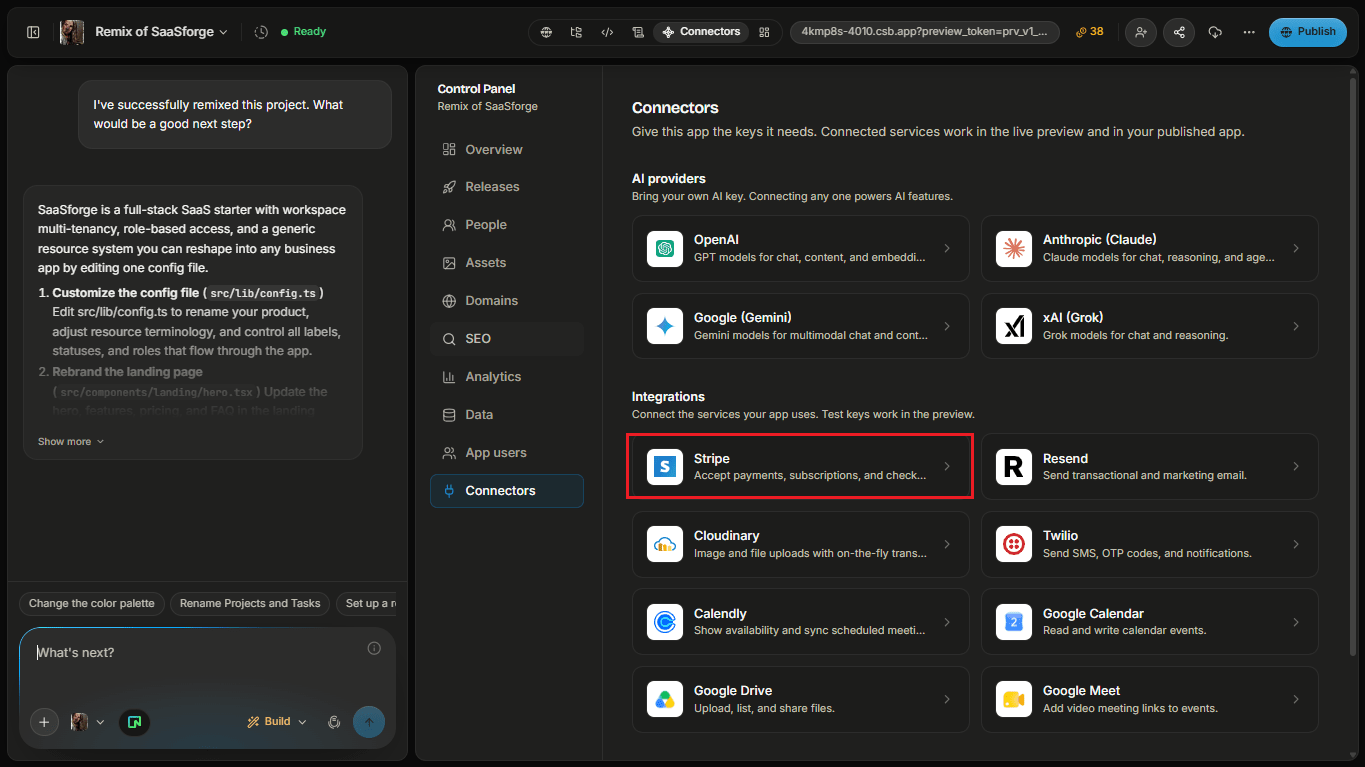
Task: Open the Stripe integration card
Action: click(800, 466)
